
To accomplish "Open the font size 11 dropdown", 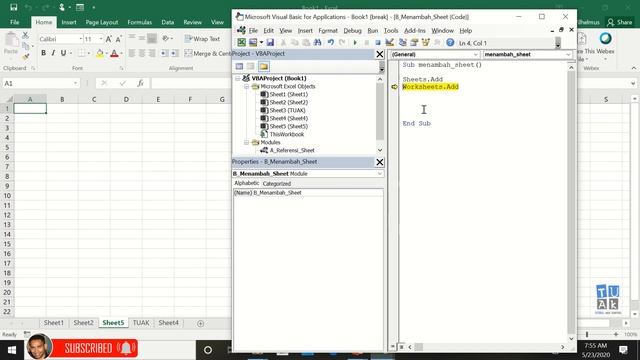I will click(x=101, y=39).
